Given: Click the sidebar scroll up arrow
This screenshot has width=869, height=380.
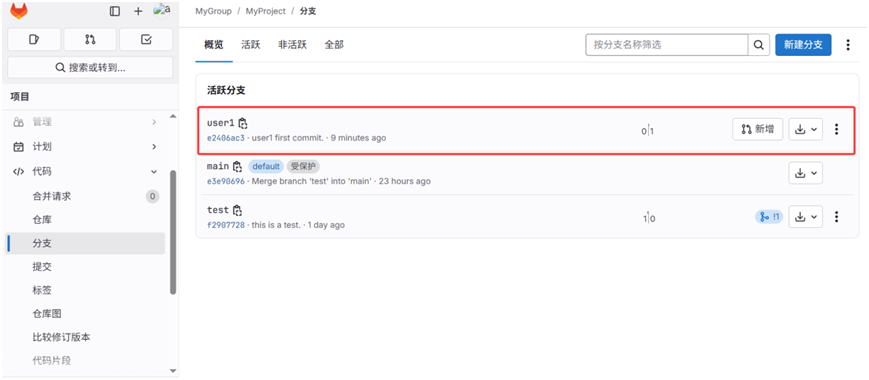Looking at the screenshot, I should point(172,116).
